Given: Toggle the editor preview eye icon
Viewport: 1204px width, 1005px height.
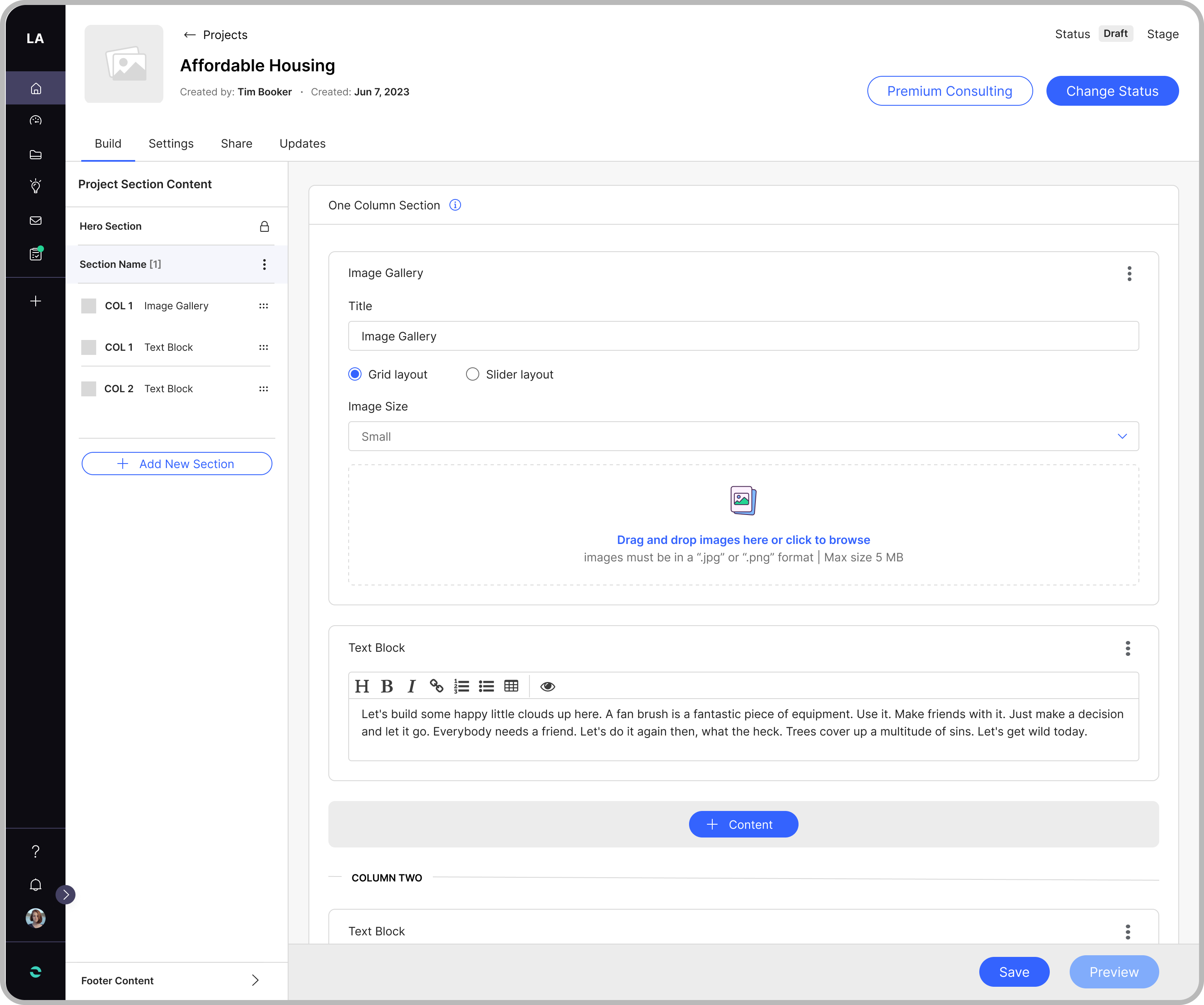Looking at the screenshot, I should (x=548, y=686).
